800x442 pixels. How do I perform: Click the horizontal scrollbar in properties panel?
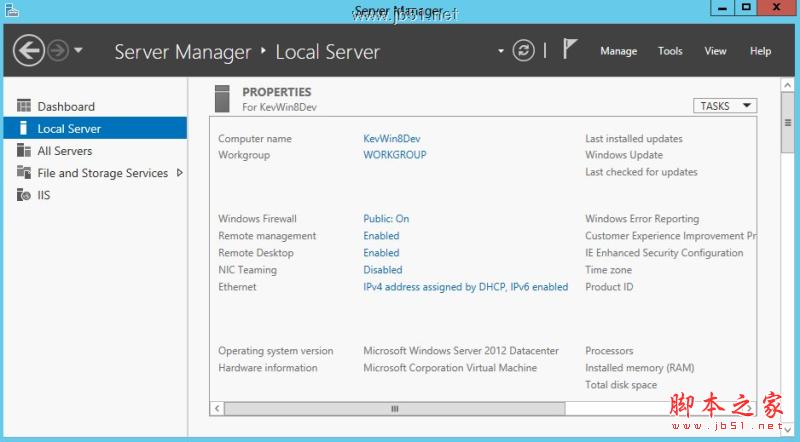(394, 408)
